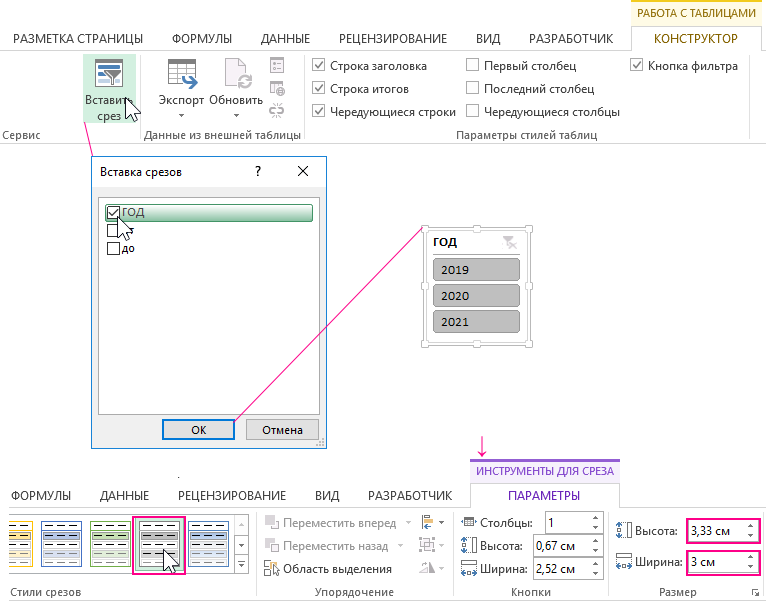Open the Обновить dropdown menu
Viewport: 766px width, 603px height.
(x=237, y=100)
